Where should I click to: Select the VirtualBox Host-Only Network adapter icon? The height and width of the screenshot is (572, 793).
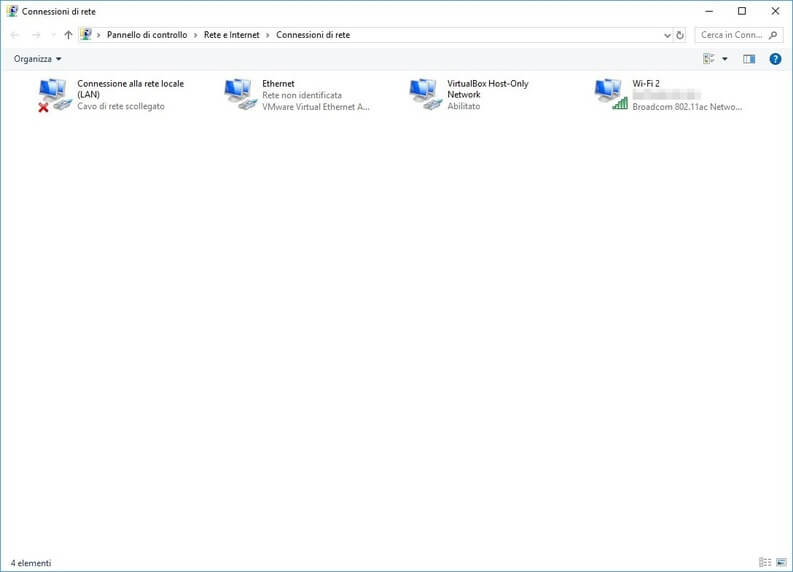[x=425, y=95]
